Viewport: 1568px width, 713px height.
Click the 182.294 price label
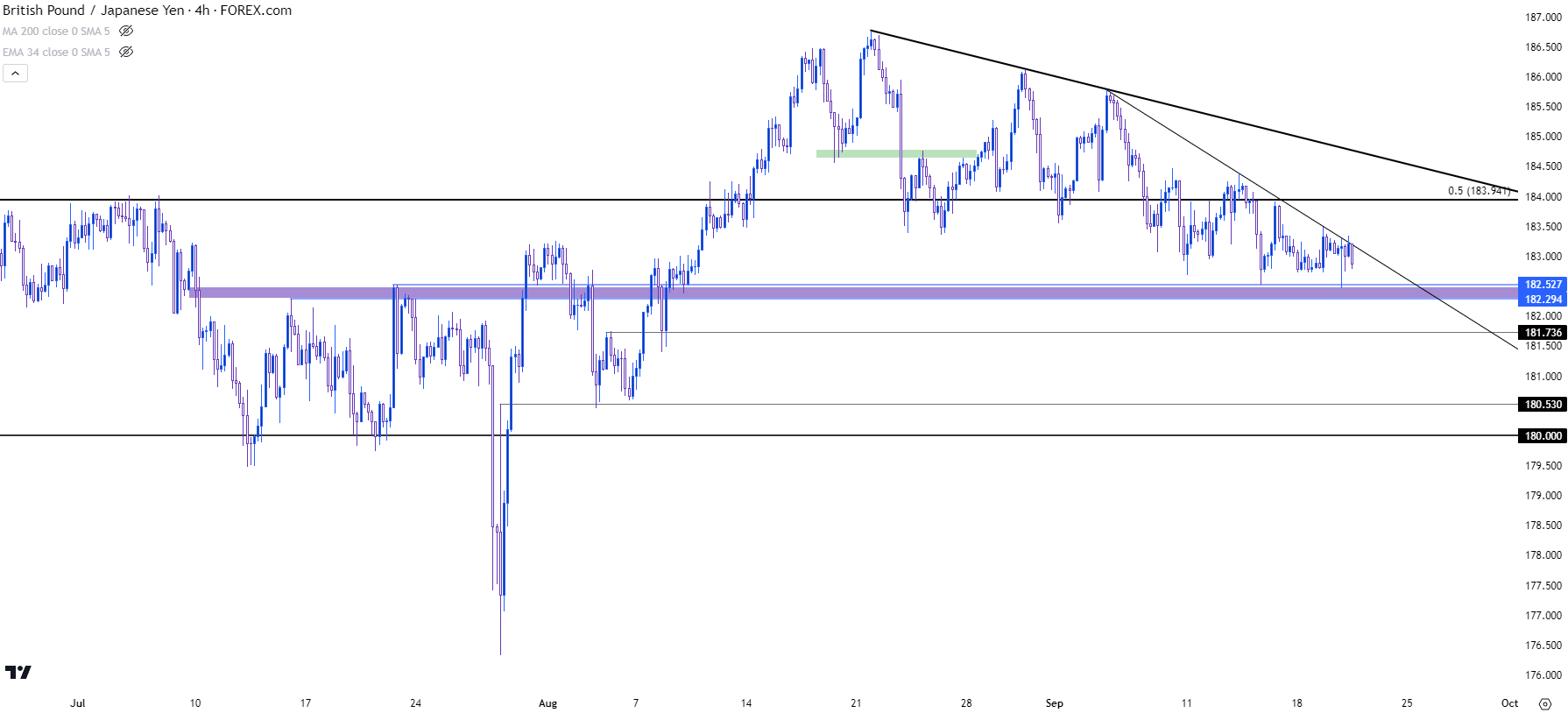[x=1542, y=299]
